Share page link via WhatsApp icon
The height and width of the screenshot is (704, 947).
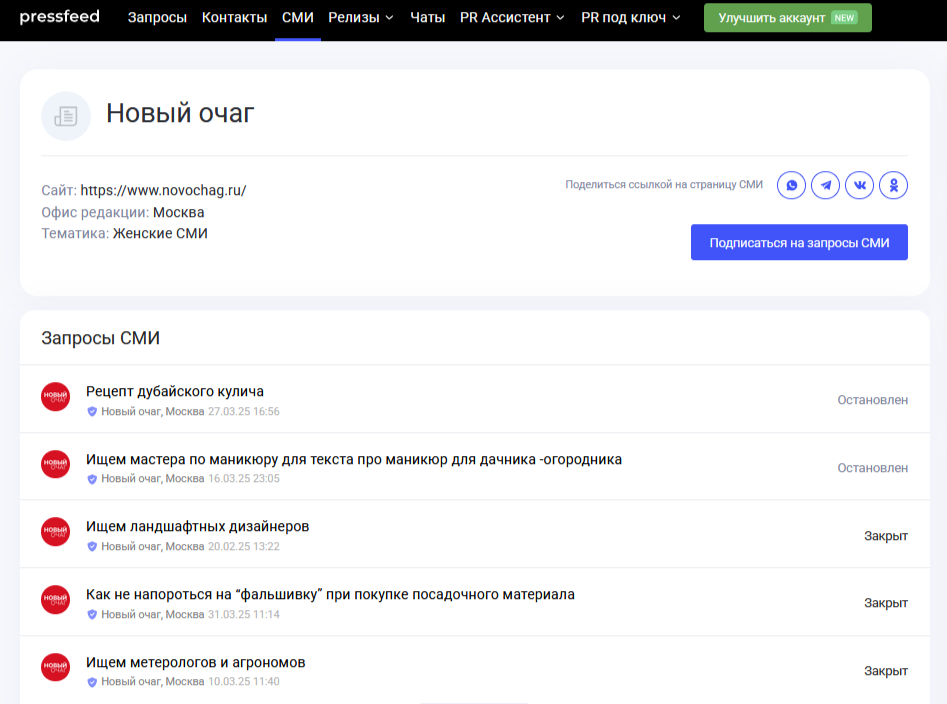791,185
